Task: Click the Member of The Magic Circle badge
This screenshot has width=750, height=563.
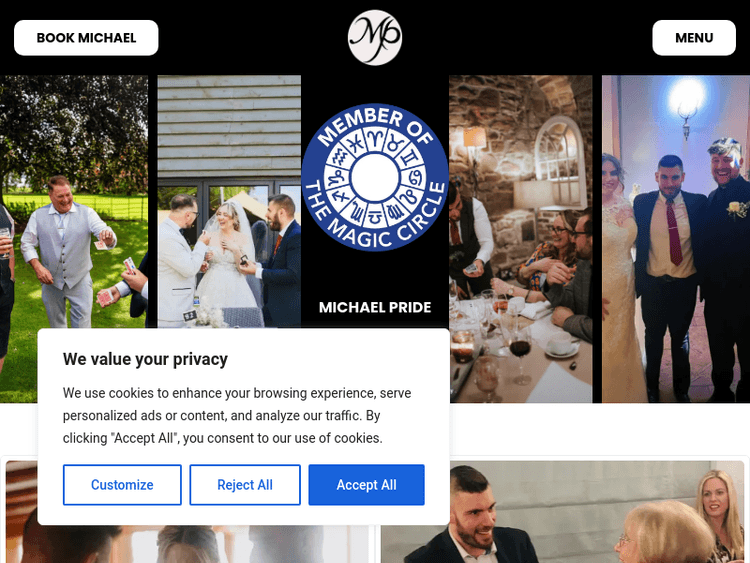Action: 375,177
